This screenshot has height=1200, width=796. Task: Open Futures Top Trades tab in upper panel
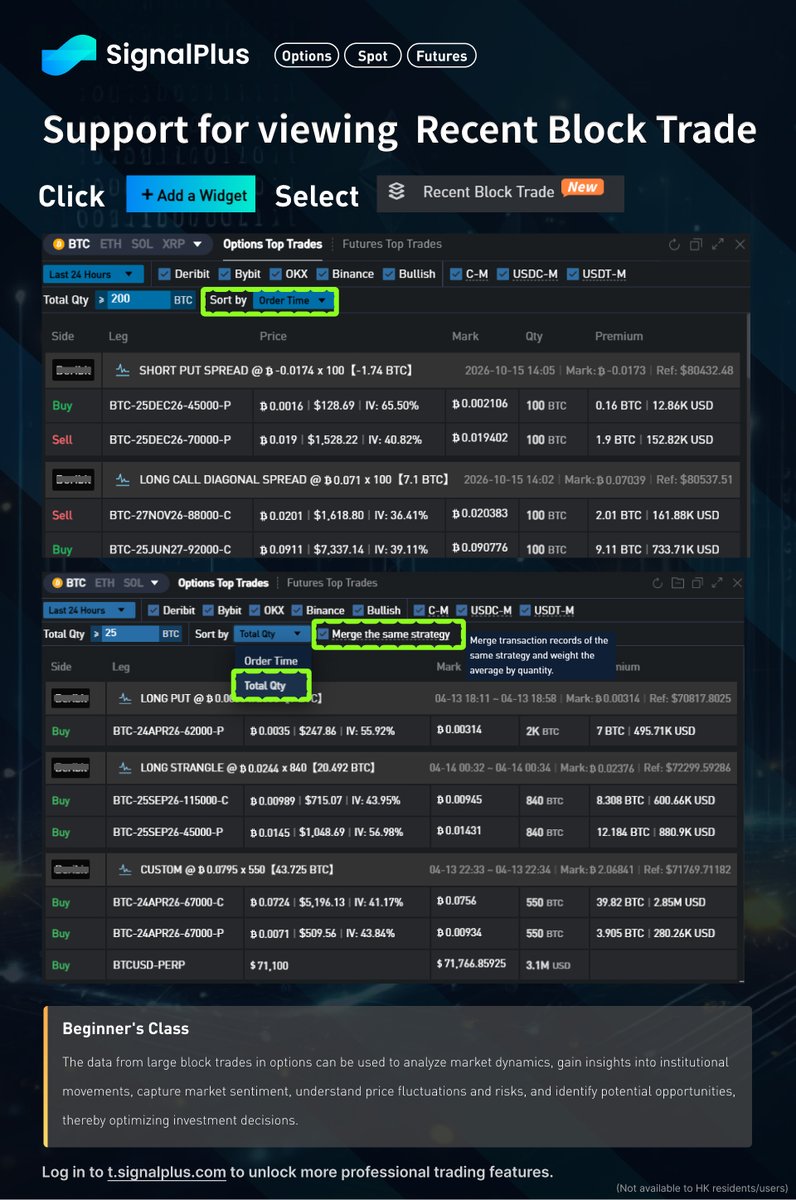[392, 244]
